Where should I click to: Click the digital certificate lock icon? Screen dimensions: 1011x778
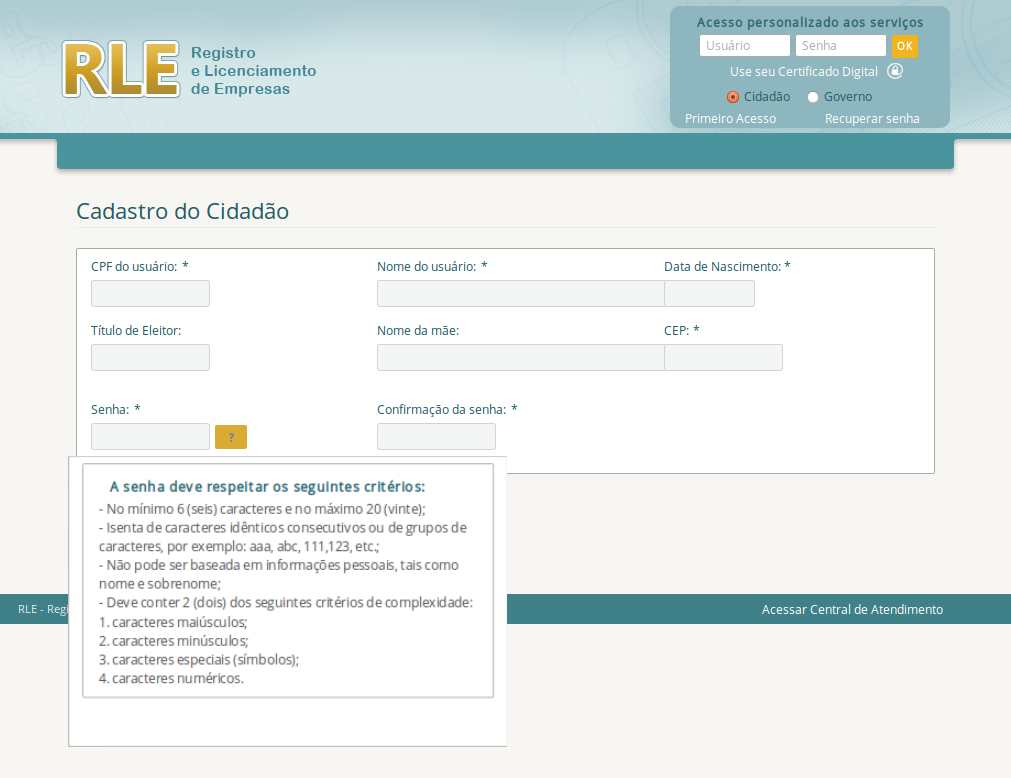coord(895,71)
